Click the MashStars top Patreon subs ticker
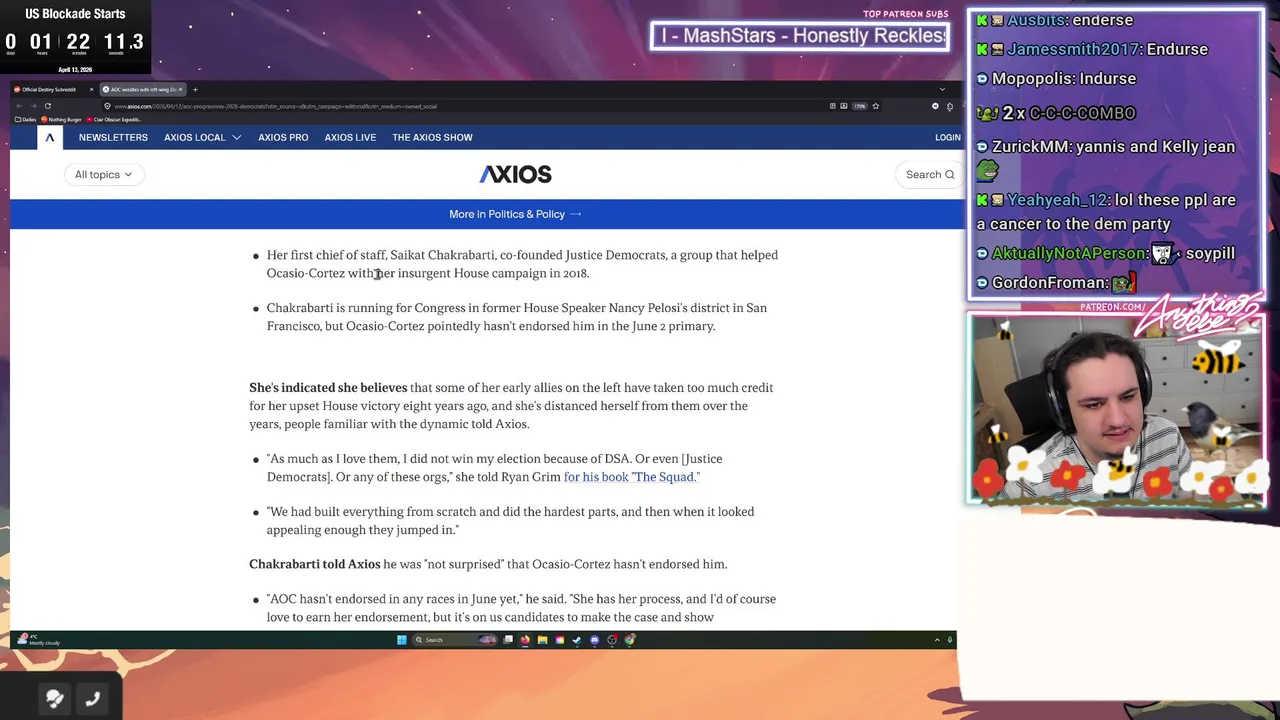The width and height of the screenshot is (1280, 720). 800,36
